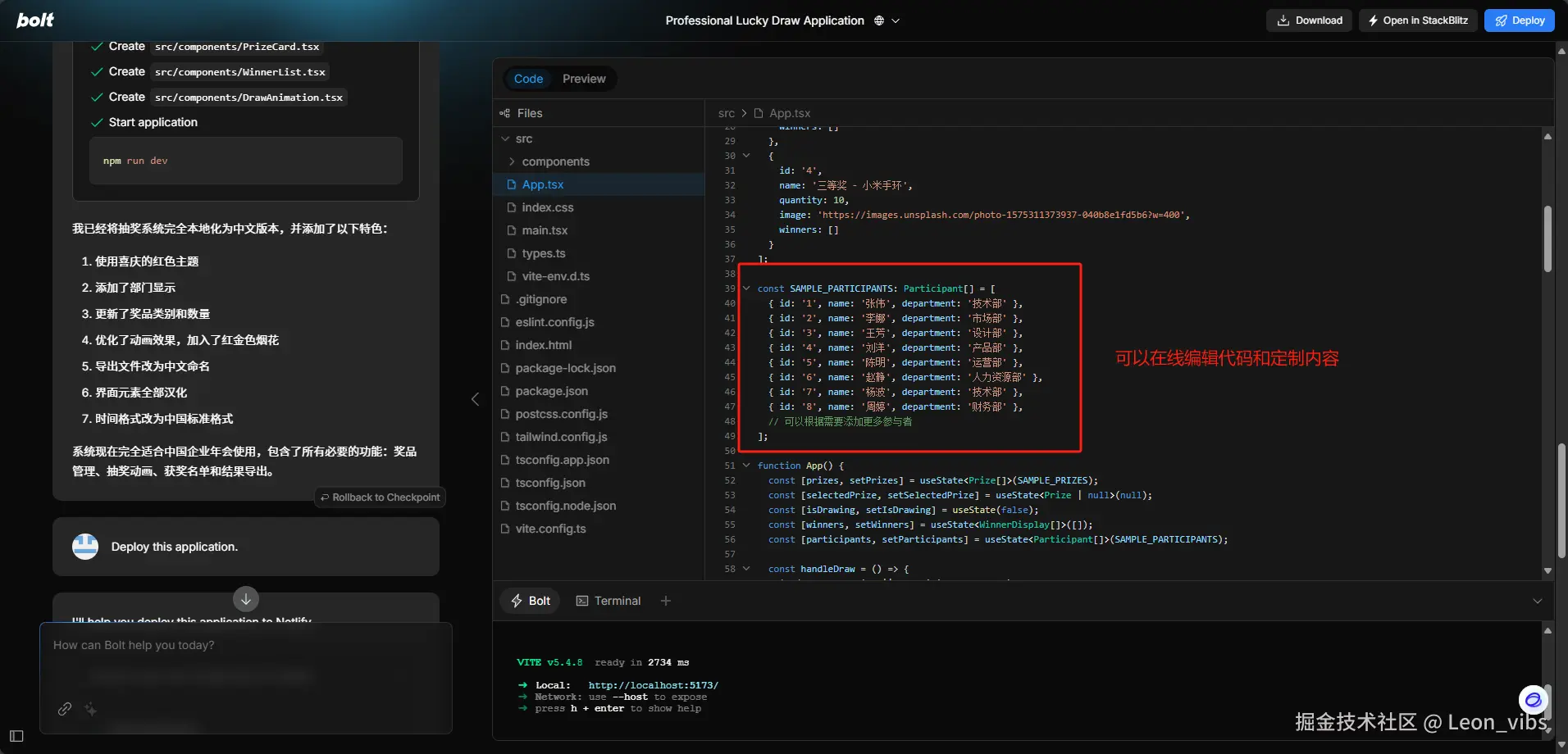Viewport: 1568px width, 754px height.
Task: Open main.tsx file
Action: (x=599, y=230)
